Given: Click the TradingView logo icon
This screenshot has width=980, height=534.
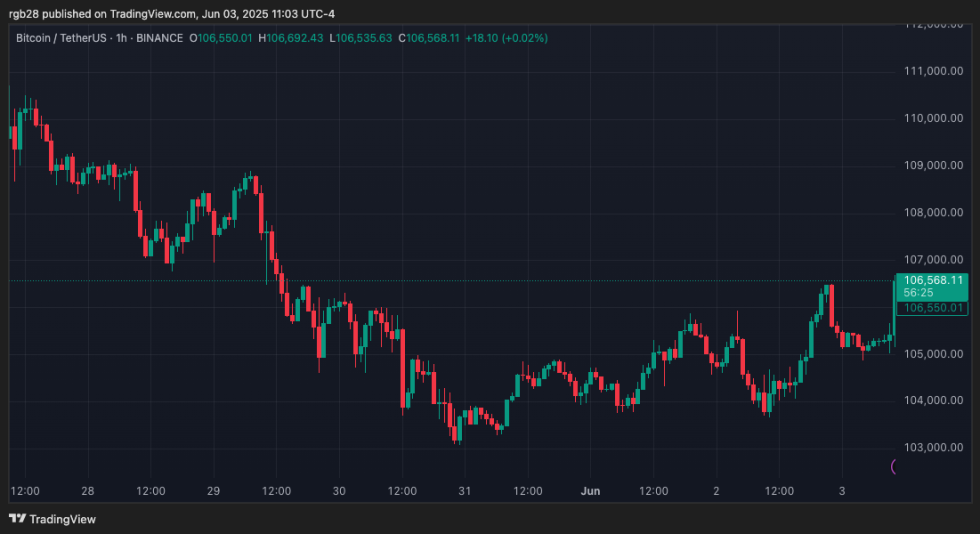Looking at the screenshot, I should pyautogui.click(x=17, y=518).
